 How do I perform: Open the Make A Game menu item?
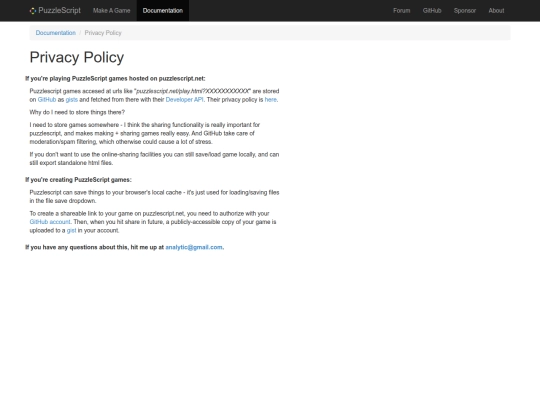[x=111, y=11]
